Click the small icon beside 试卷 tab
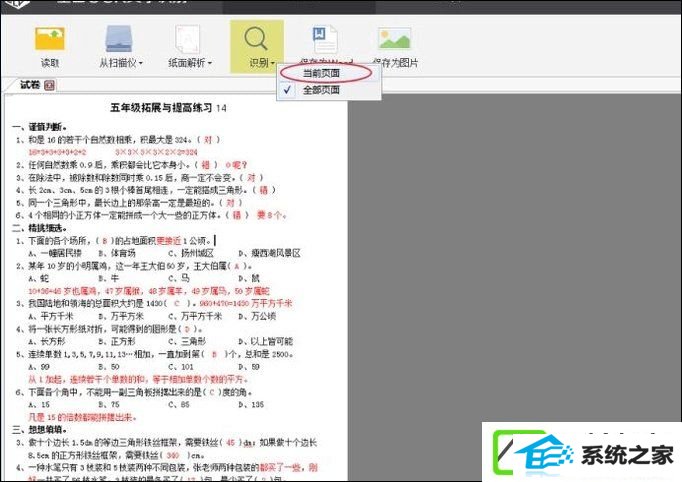This screenshot has height=482, width=682. coord(50,85)
